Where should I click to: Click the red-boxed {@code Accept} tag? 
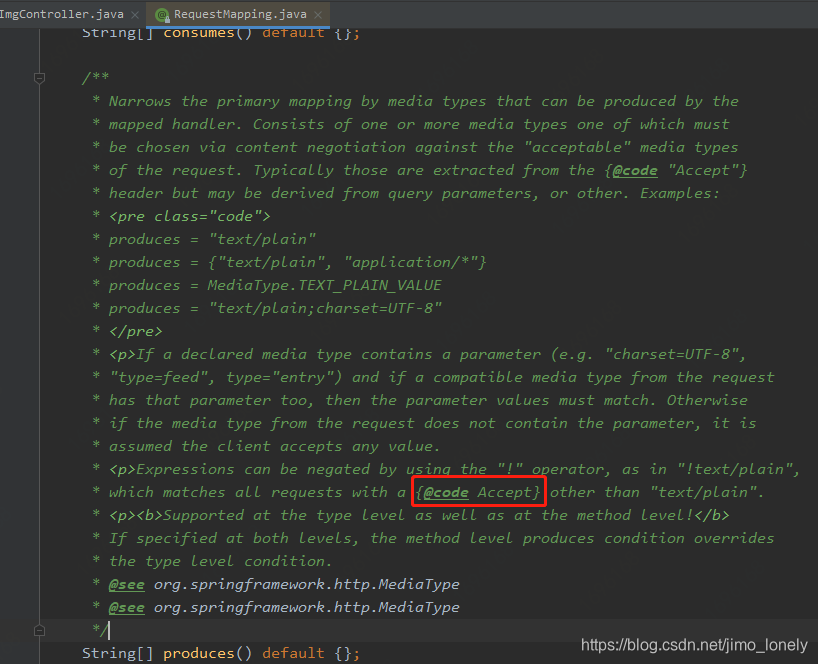pos(478,492)
